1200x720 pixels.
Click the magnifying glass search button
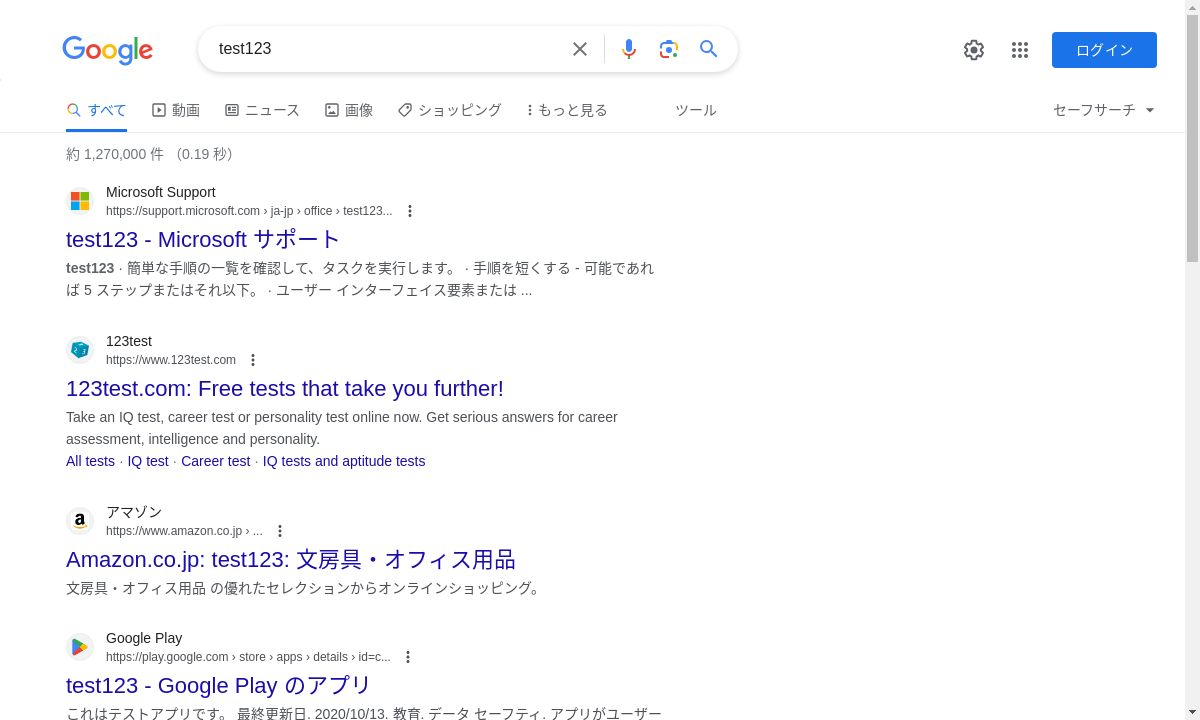point(709,49)
